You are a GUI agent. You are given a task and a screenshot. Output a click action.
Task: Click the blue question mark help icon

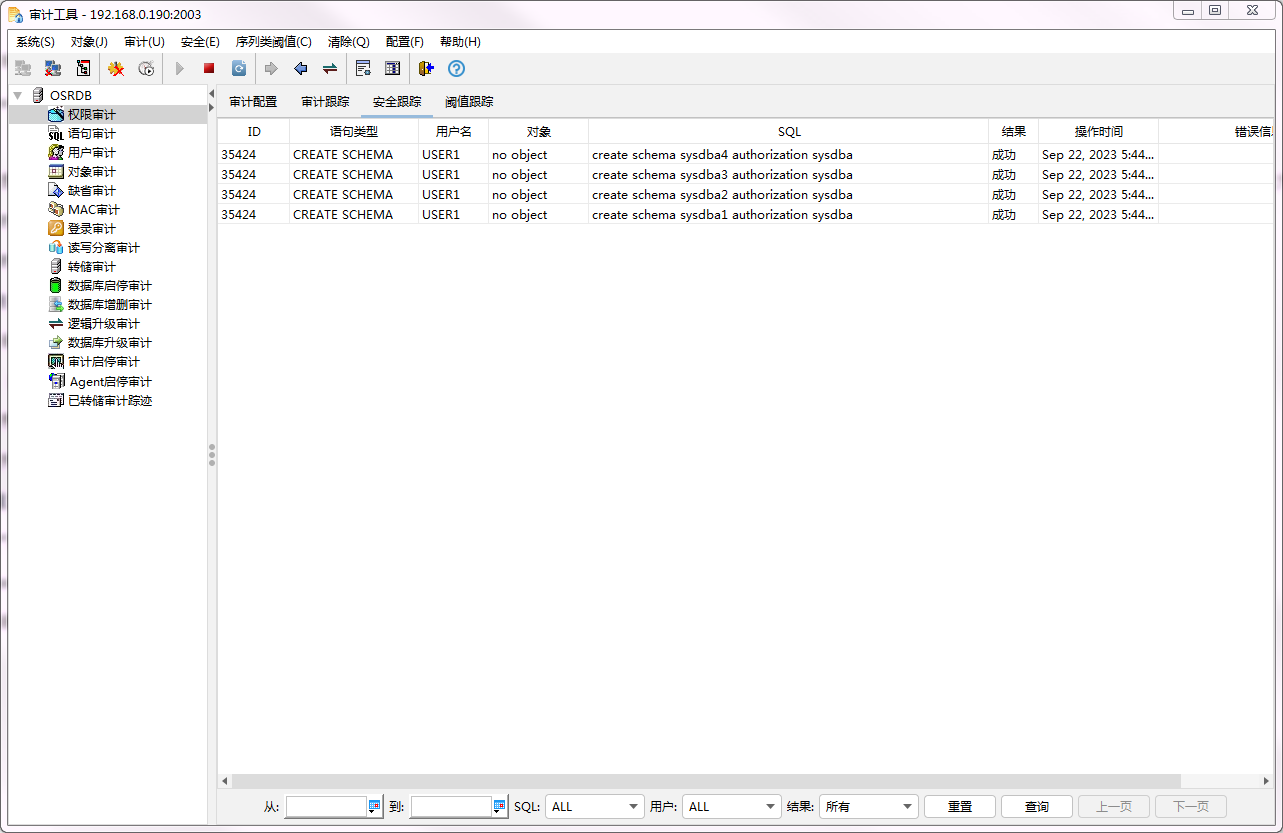[456, 69]
